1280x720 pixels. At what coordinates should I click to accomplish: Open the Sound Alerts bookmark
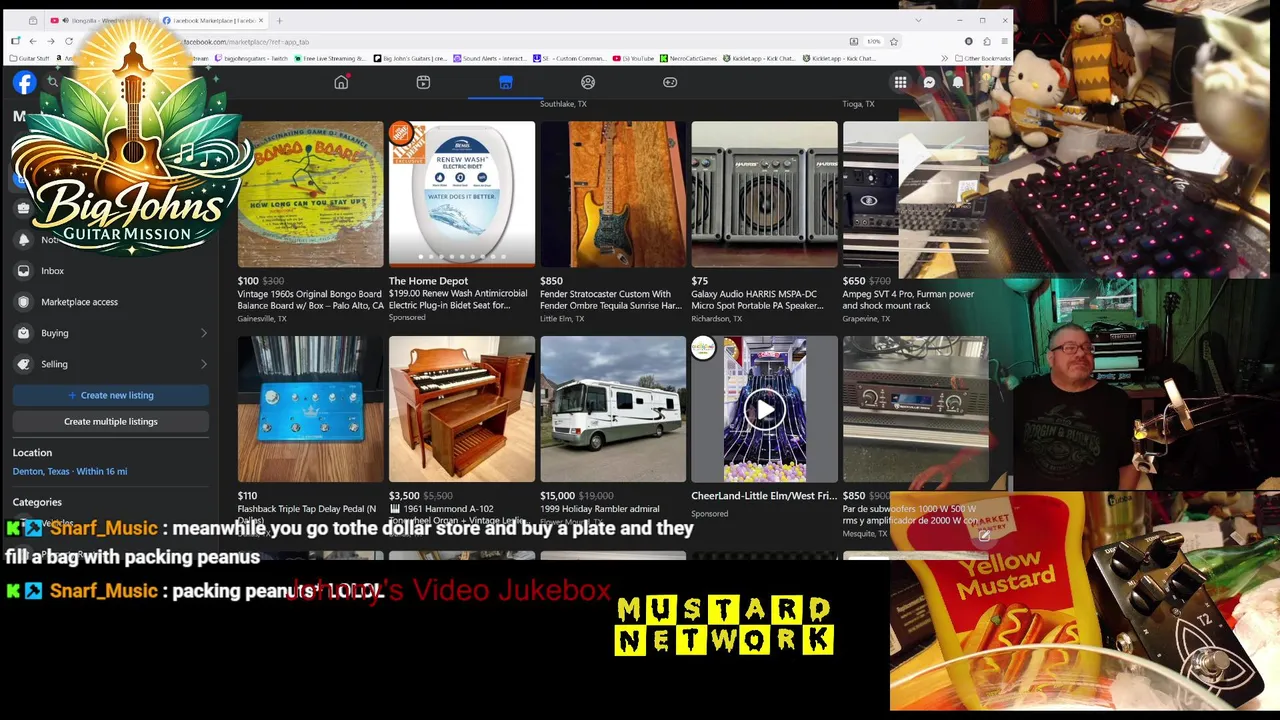tap(489, 58)
